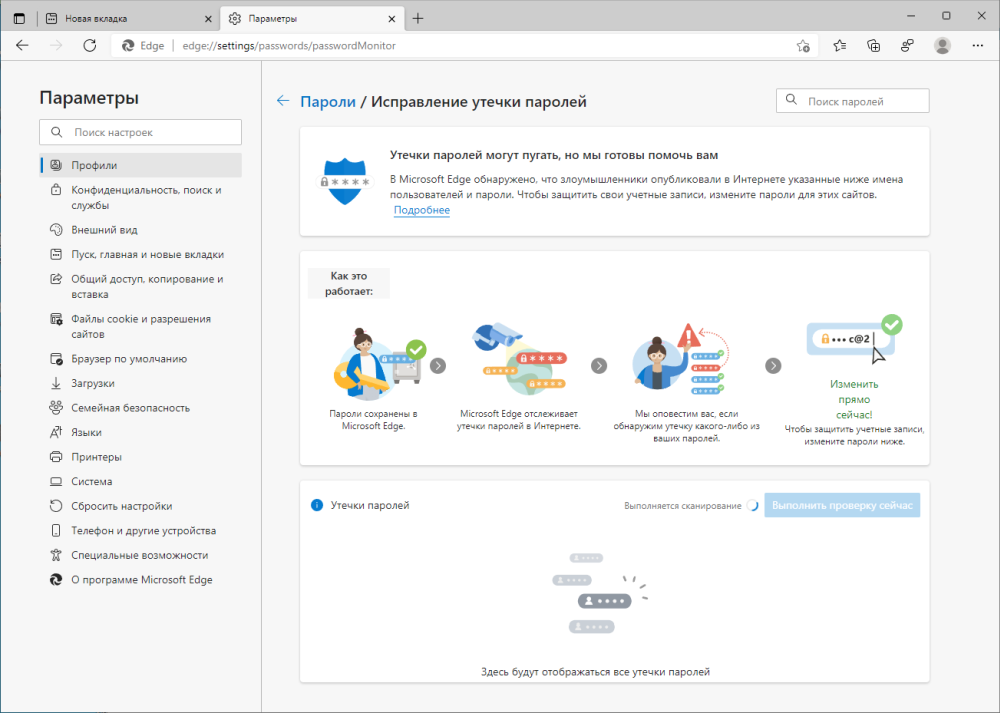Open Внешний вид settings
1000x713 pixels.
click(140, 230)
